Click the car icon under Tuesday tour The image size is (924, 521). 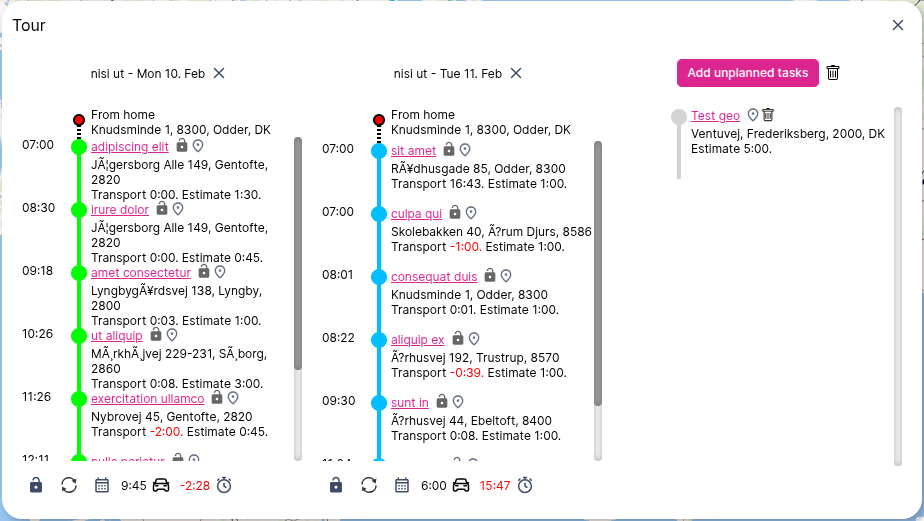click(x=461, y=485)
